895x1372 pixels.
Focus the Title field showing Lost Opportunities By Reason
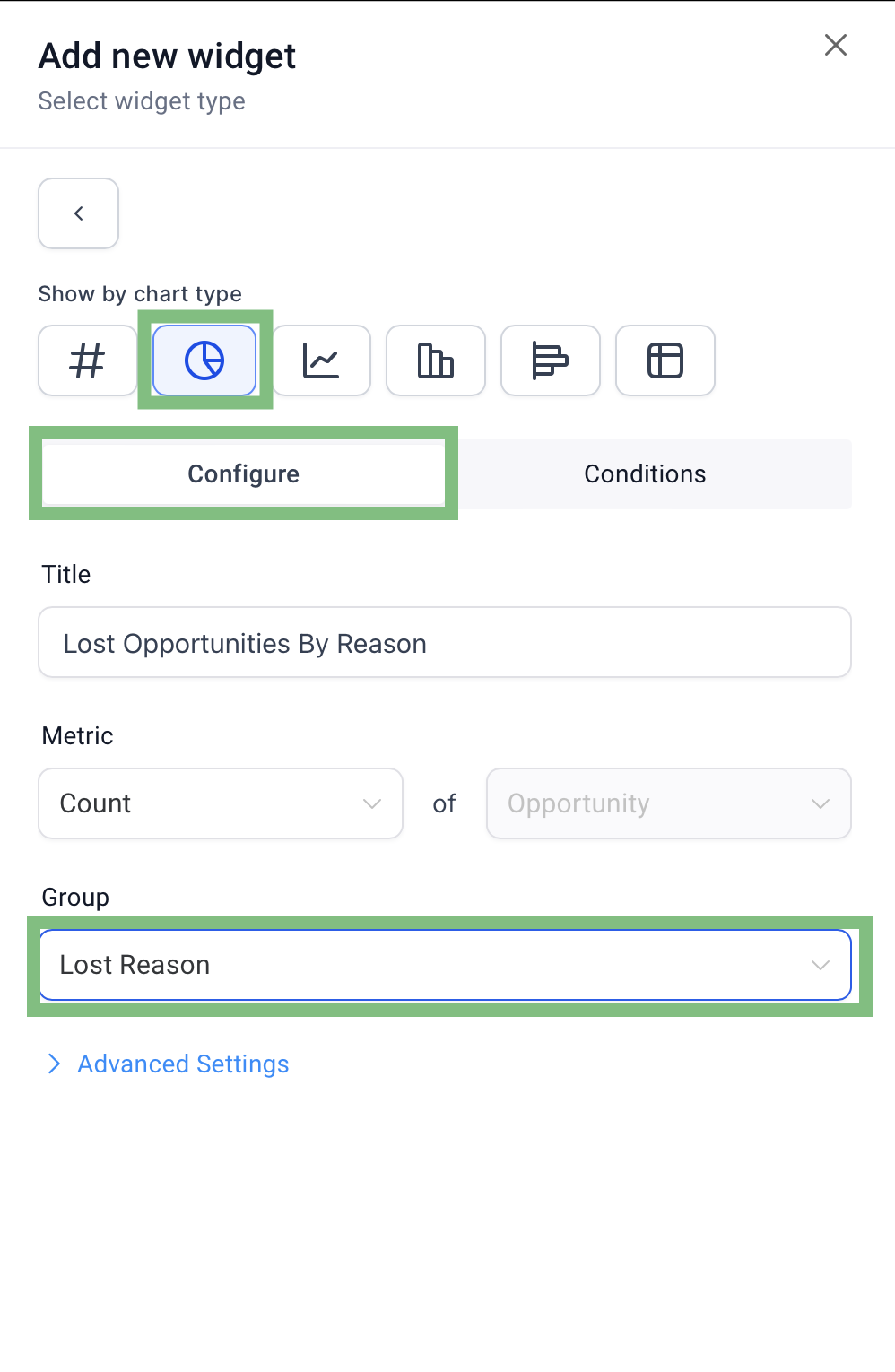(x=445, y=642)
